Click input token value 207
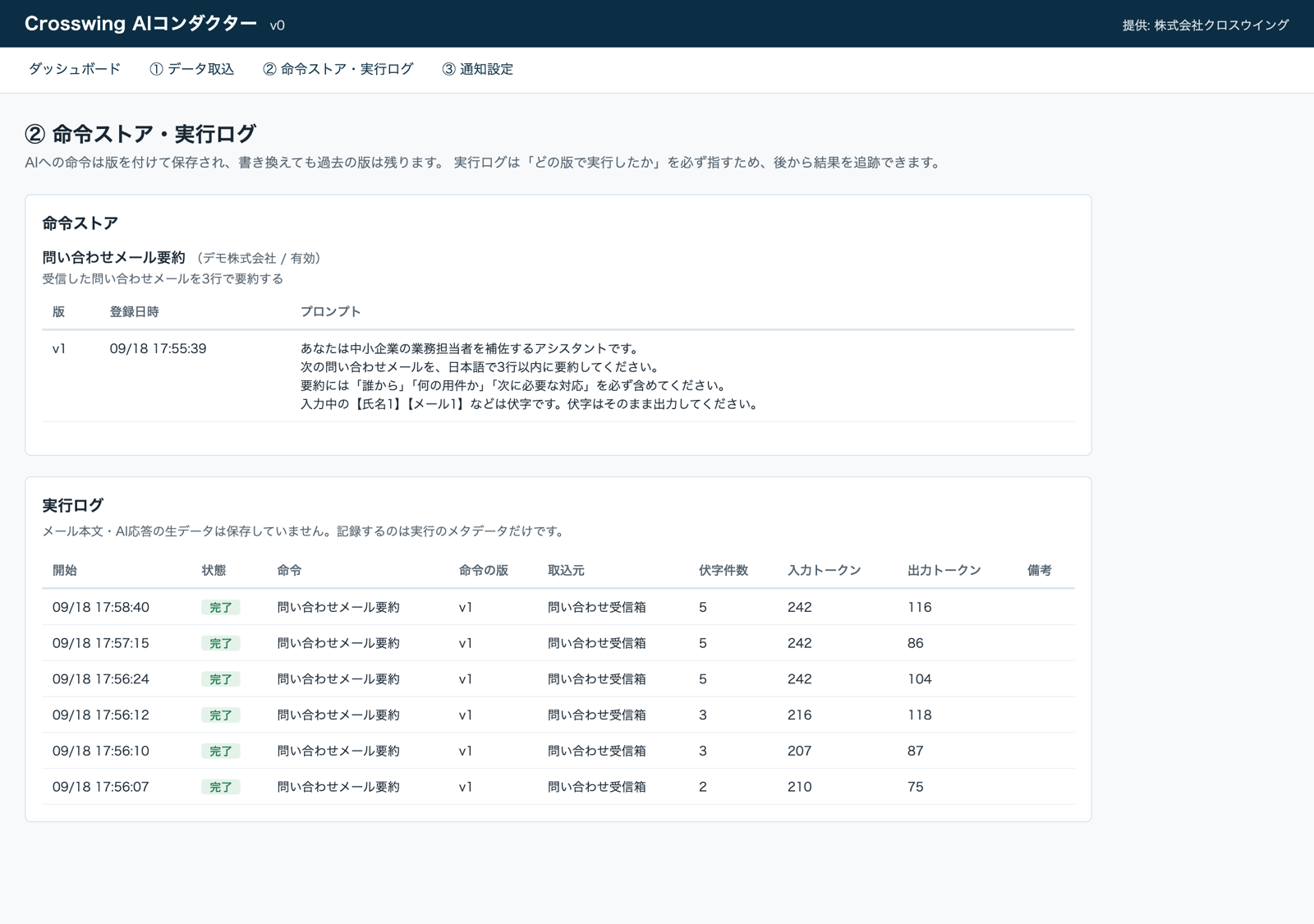 (x=799, y=751)
